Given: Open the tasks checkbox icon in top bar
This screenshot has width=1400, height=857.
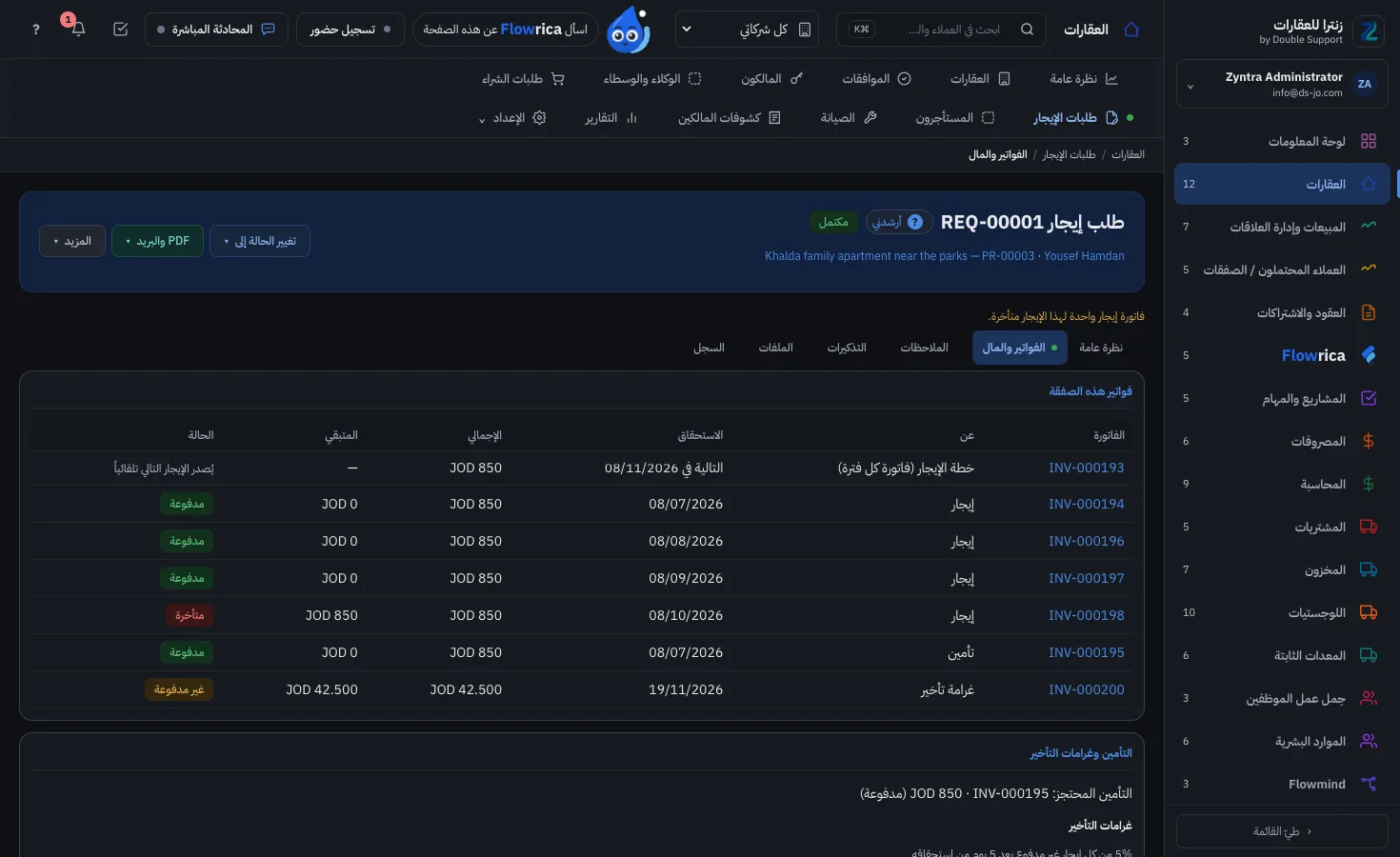Looking at the screenshot, I should coord(120,30).
